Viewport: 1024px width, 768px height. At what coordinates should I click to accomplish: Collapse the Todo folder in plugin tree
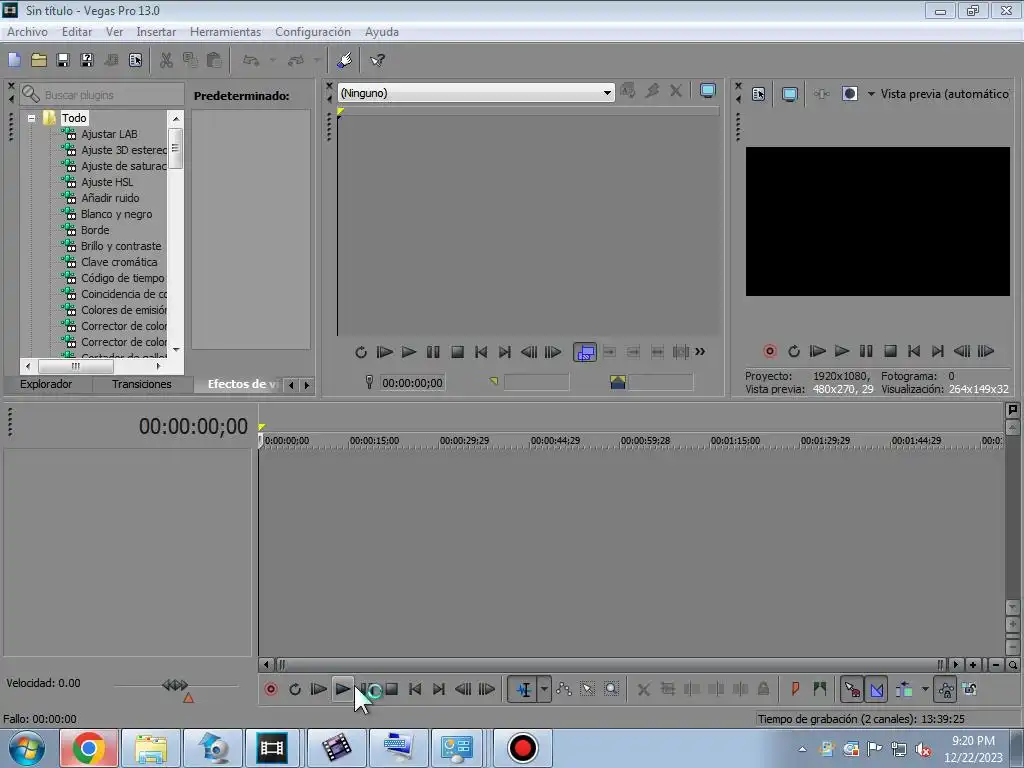pos(31,118)
